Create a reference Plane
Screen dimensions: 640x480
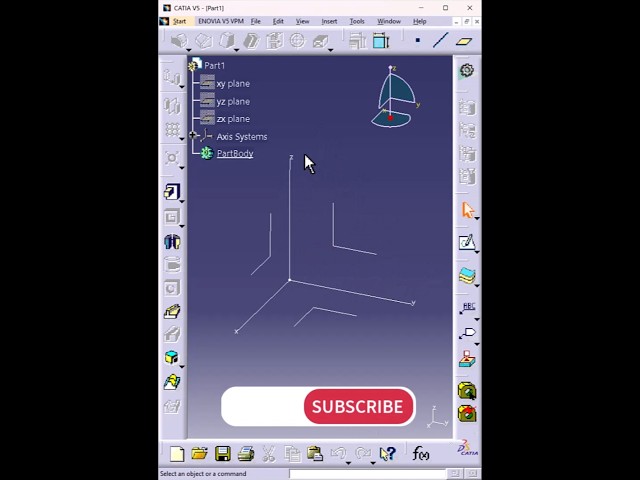[x=464, y=41]
